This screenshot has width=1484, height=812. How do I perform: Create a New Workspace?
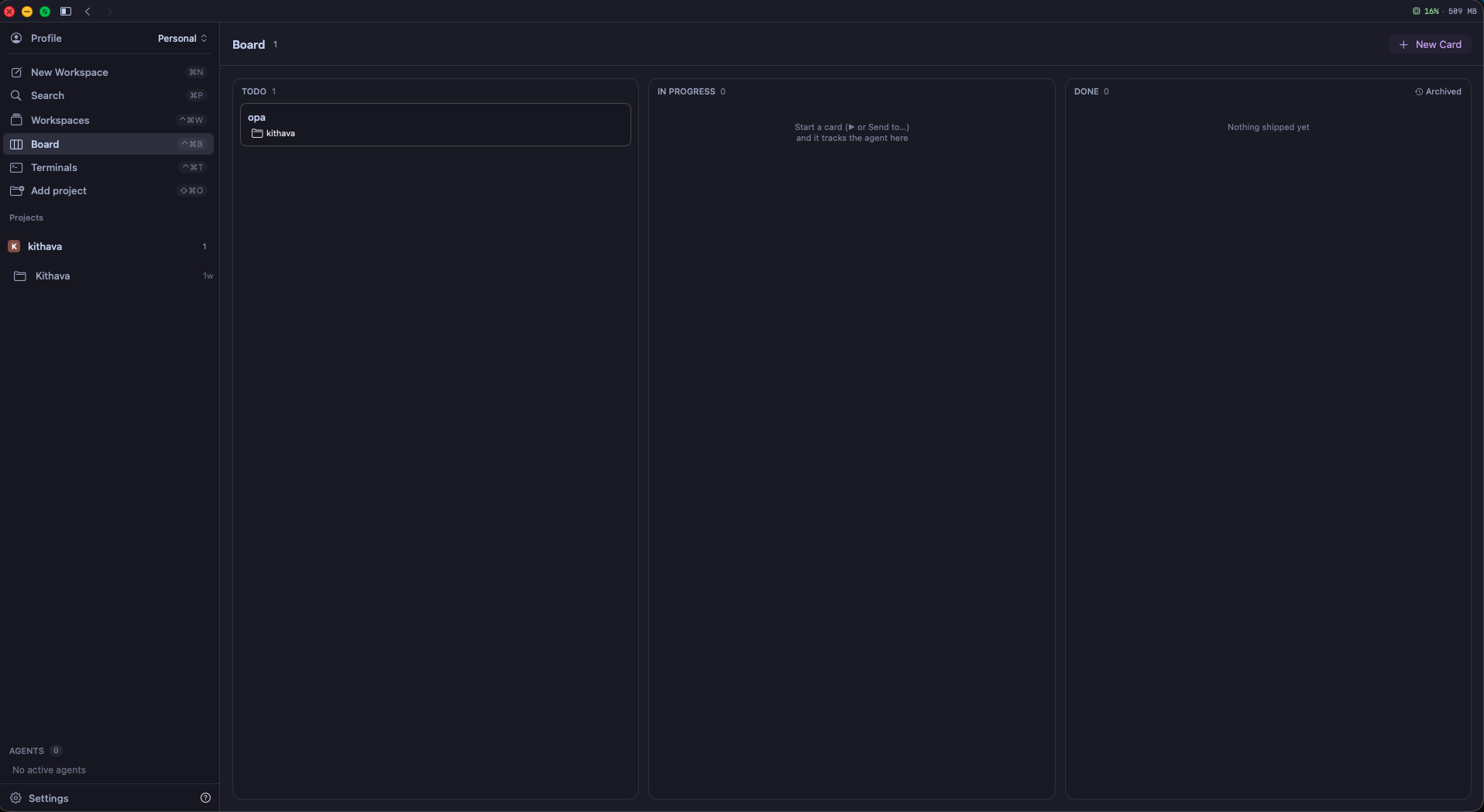[108, 72]
